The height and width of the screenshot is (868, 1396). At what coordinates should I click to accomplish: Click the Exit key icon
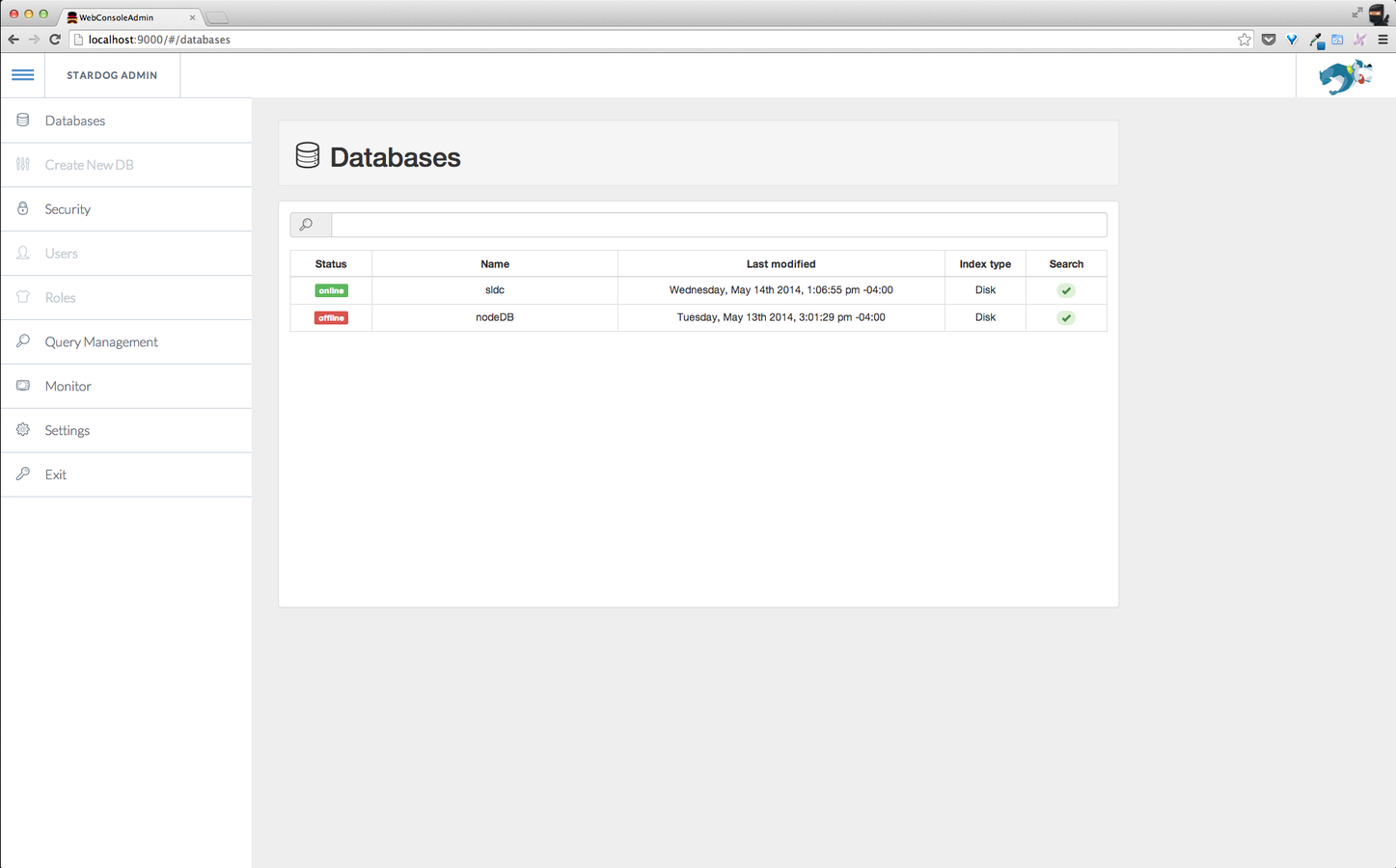(23, 474)
